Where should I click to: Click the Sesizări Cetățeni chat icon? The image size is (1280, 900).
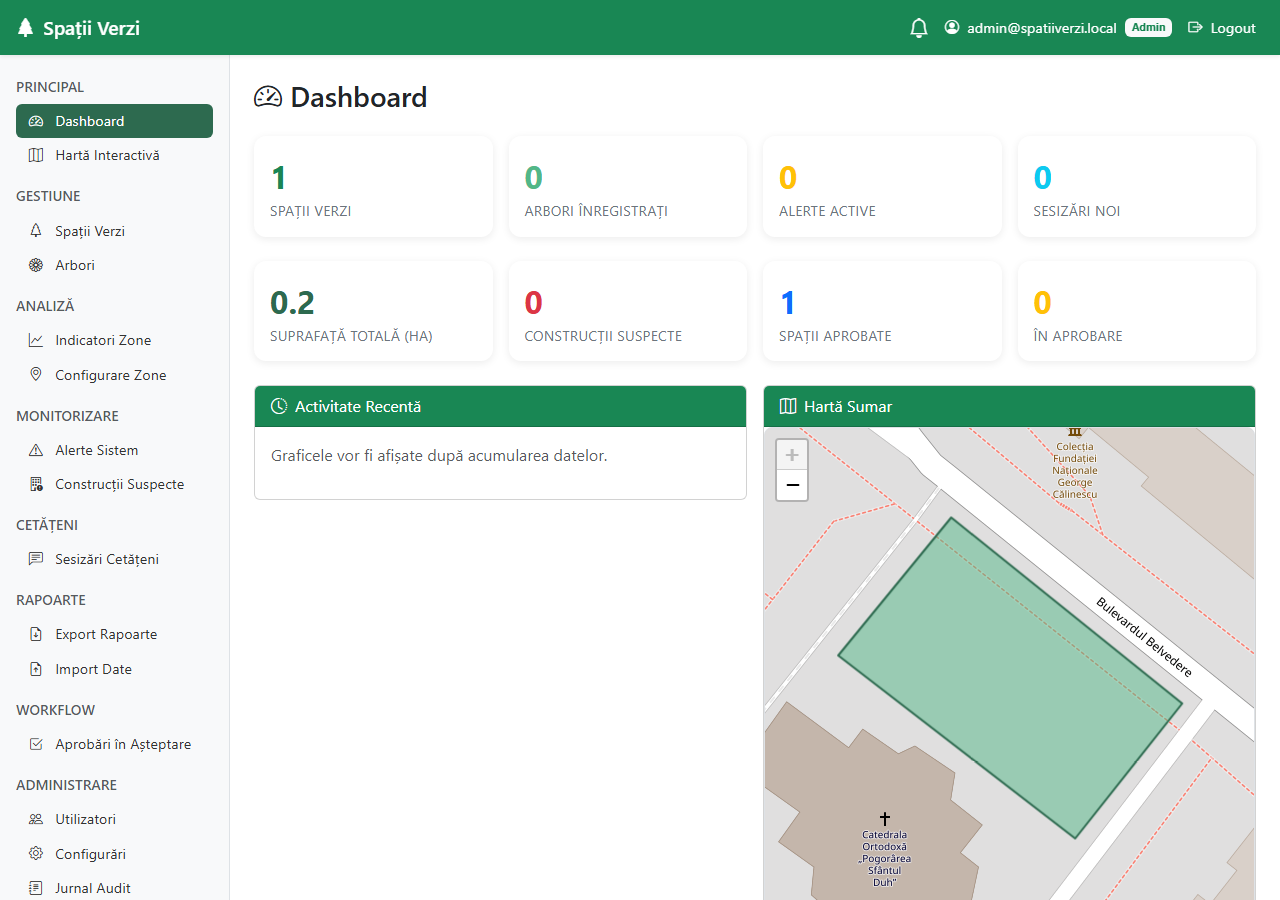(36, 559)
